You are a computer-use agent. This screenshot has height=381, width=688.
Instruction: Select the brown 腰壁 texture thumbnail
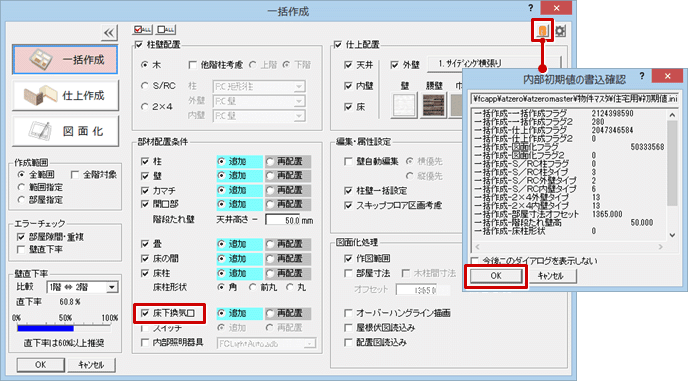pos(434,105)
